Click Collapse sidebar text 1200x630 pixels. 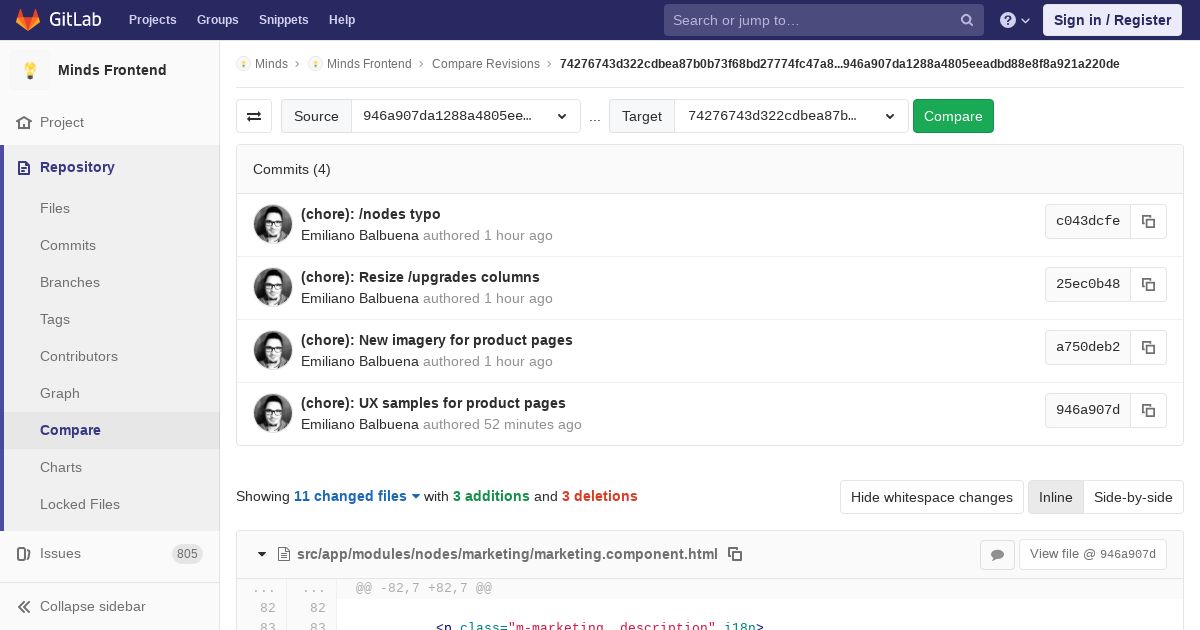click(93, 606)
